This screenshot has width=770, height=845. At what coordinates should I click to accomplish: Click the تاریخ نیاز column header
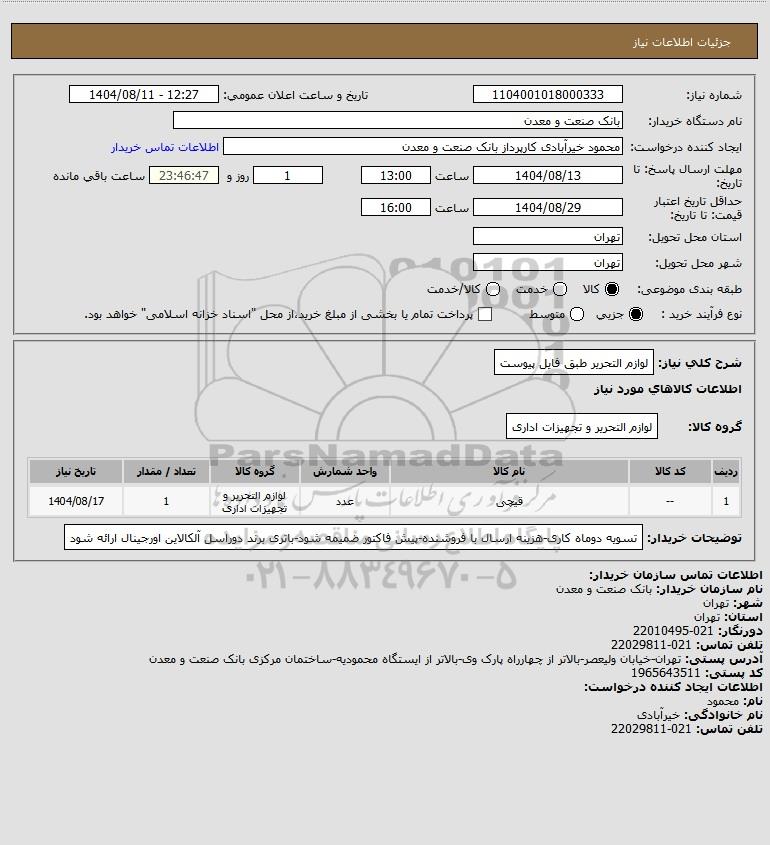click(76, 472)
